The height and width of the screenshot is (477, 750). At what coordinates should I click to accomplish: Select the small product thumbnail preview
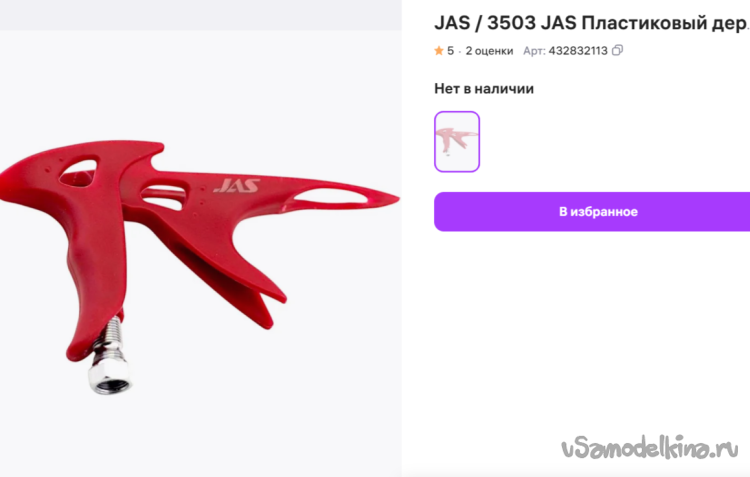457,142
